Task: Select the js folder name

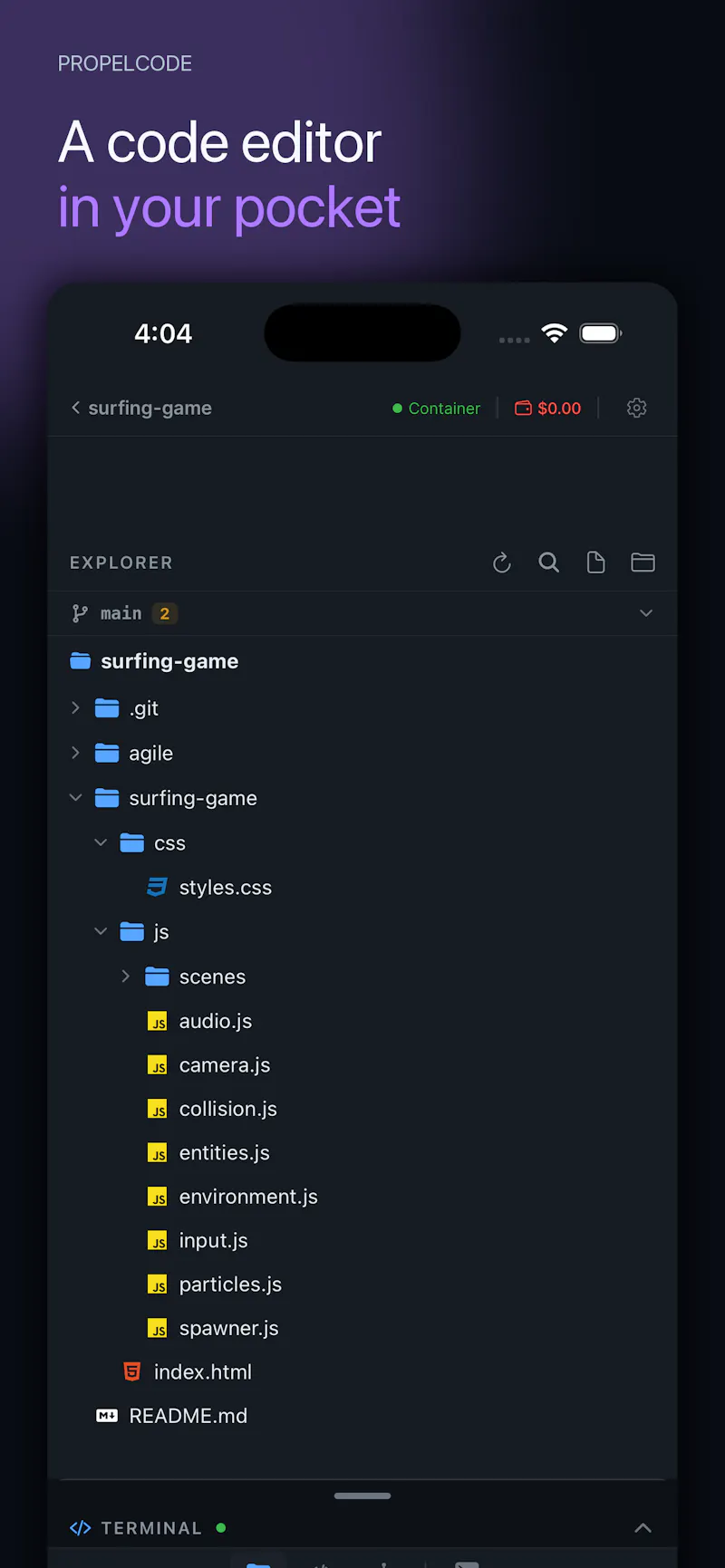Action: pos(161,932)
